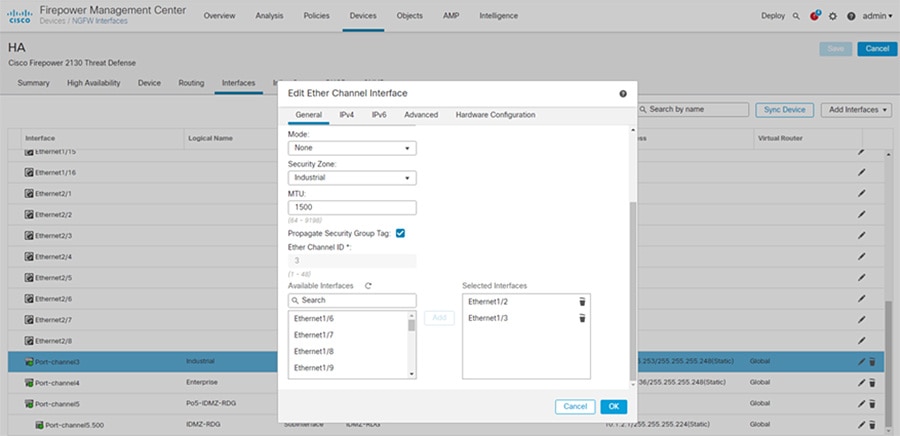Click the Search by name field

(693, 110)
